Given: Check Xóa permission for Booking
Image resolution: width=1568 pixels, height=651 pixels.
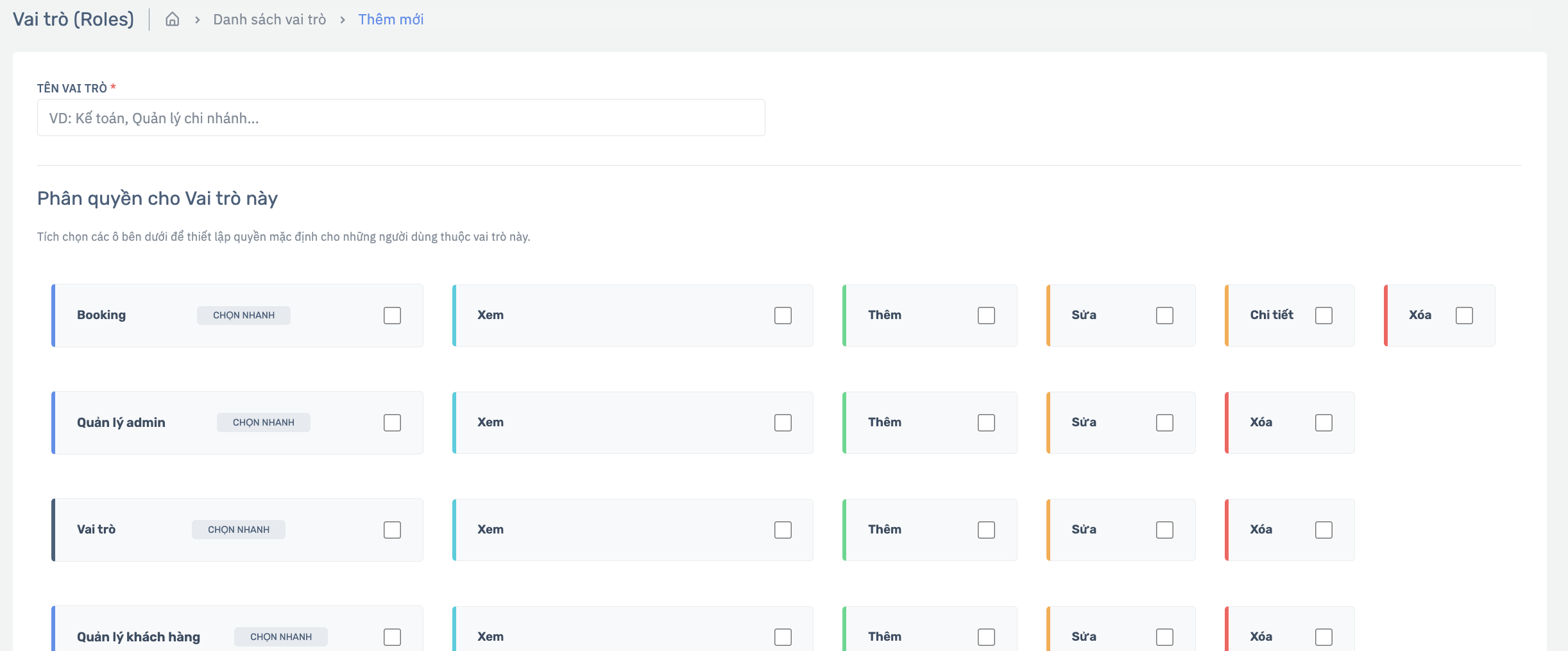Looking at the screenshot, I should tap(1464, 315).
